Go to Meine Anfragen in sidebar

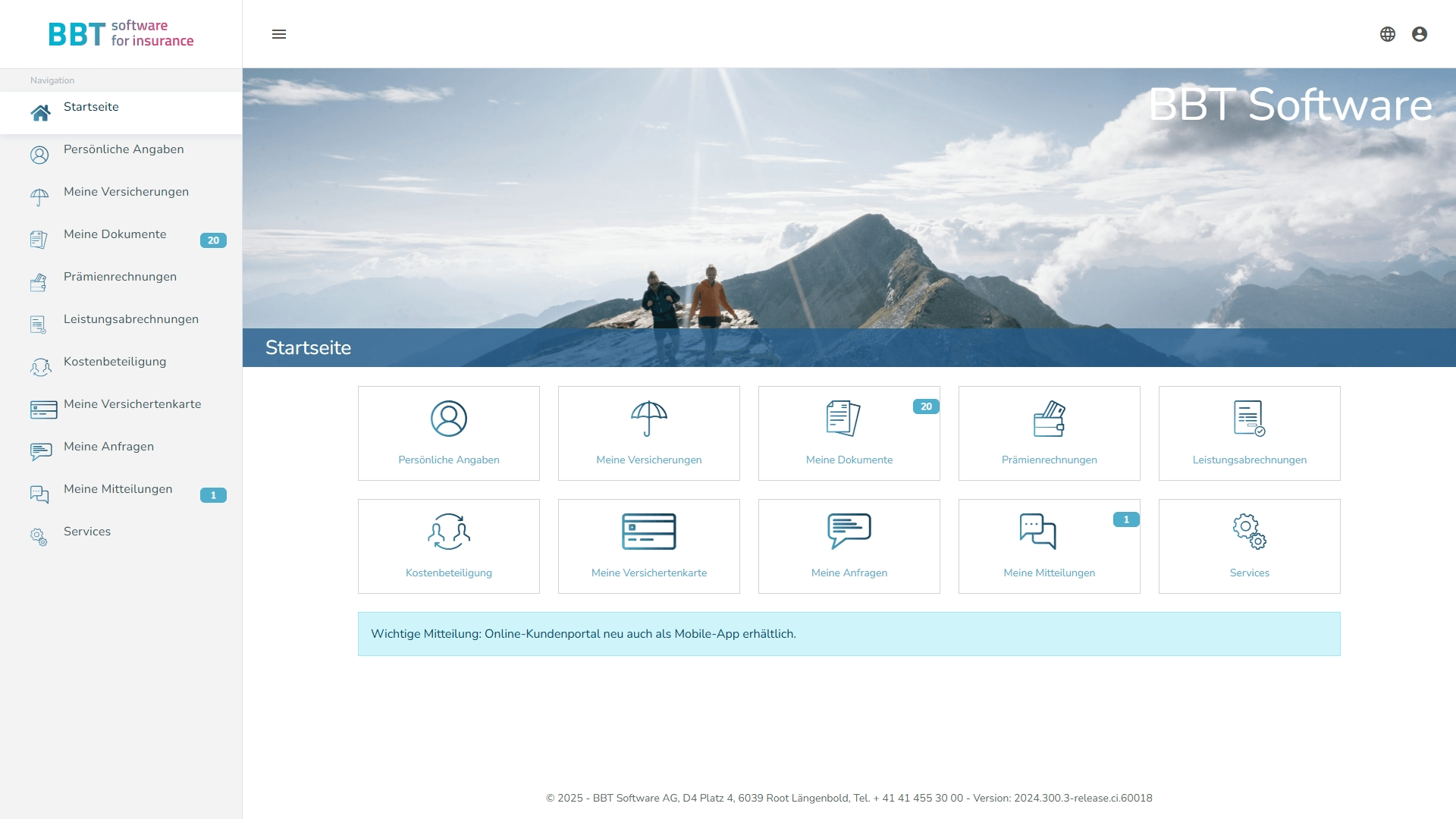point(121,453)
